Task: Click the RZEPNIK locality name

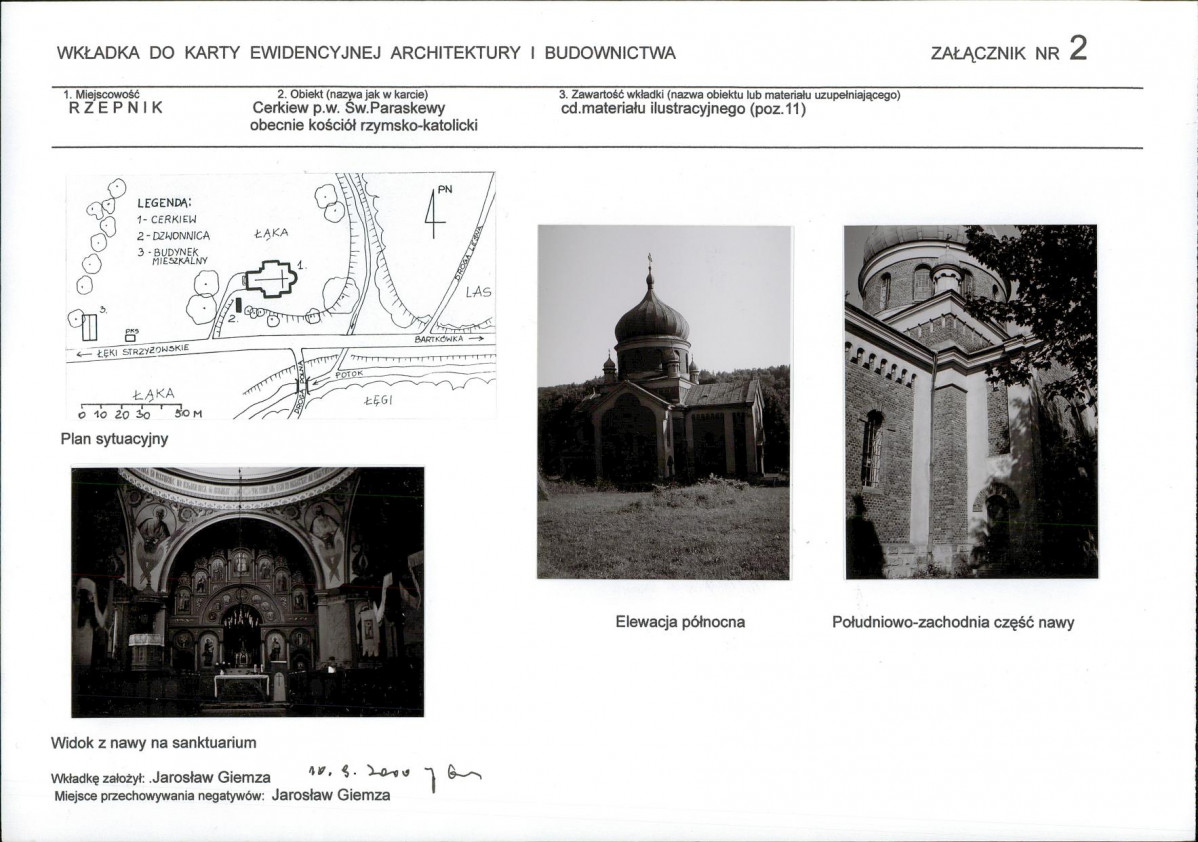Action: [116, 109]
